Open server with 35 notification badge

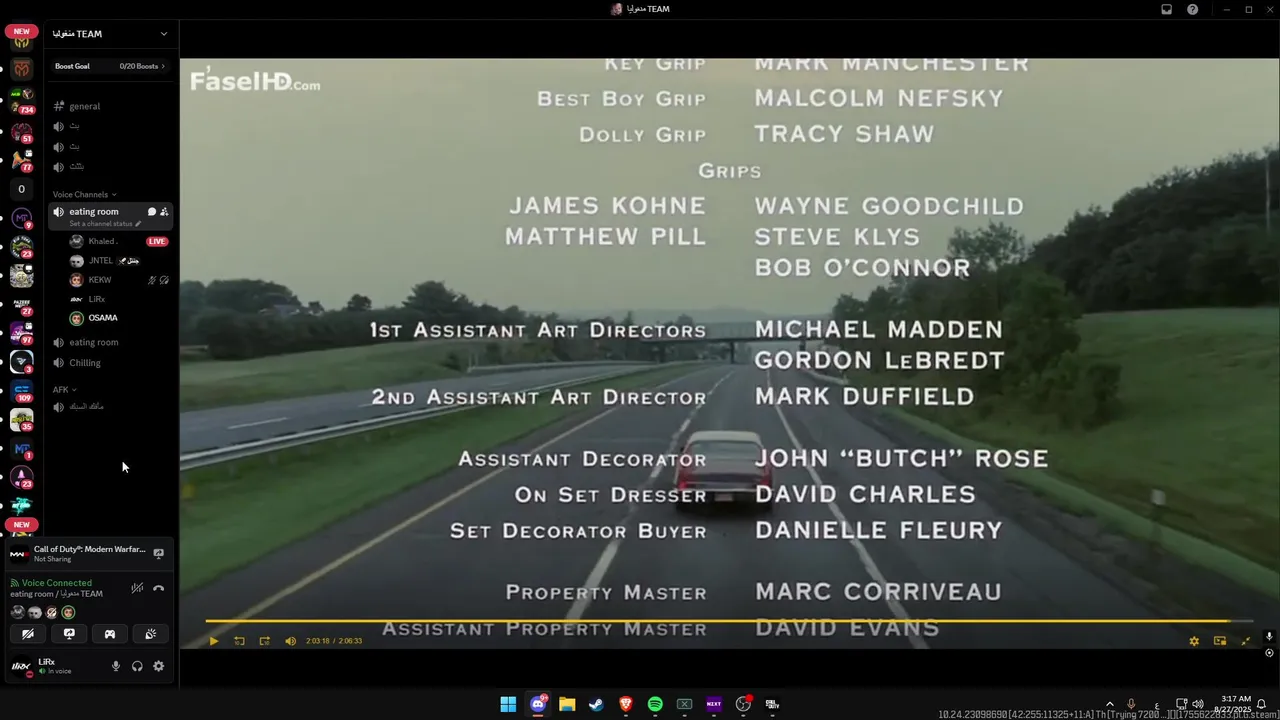(x=22, y=419)
